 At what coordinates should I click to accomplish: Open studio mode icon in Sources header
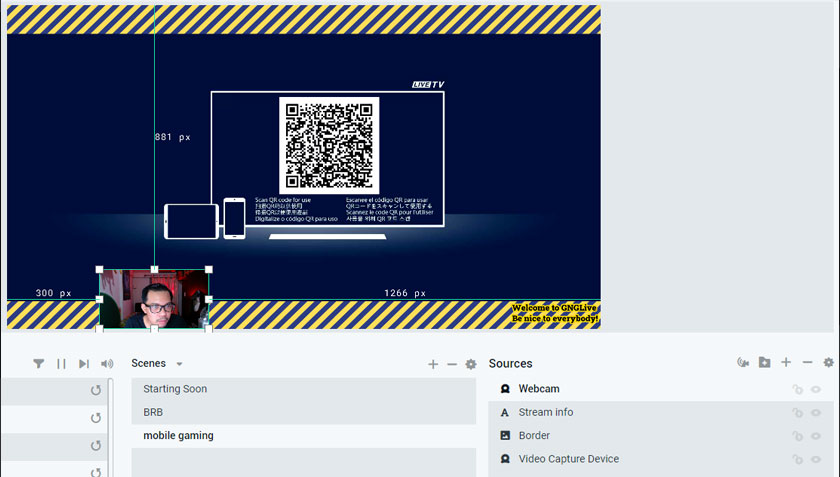pos(742,363)
